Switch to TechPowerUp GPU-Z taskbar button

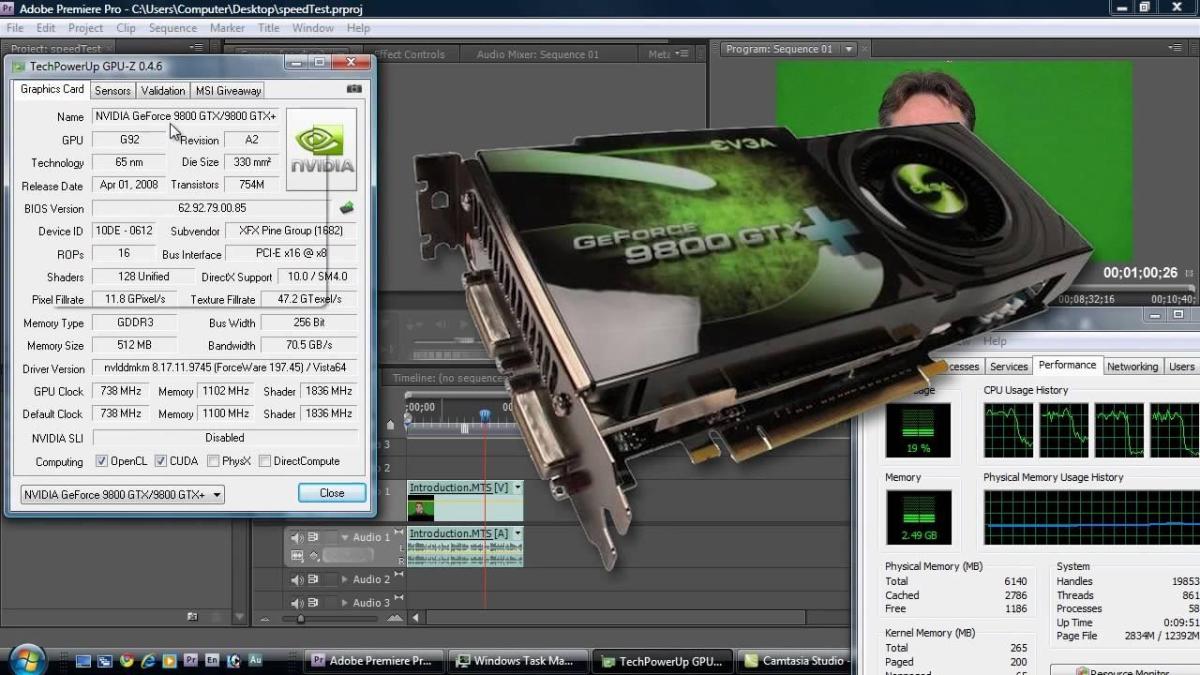pos(661,661)
